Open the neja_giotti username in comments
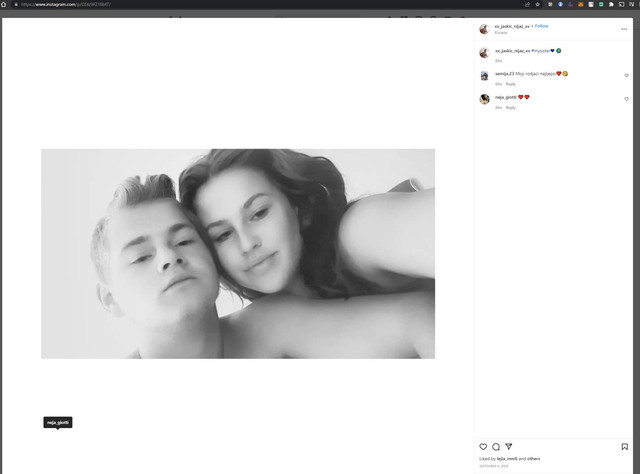 pyautogui.click(x=506, y=97)
